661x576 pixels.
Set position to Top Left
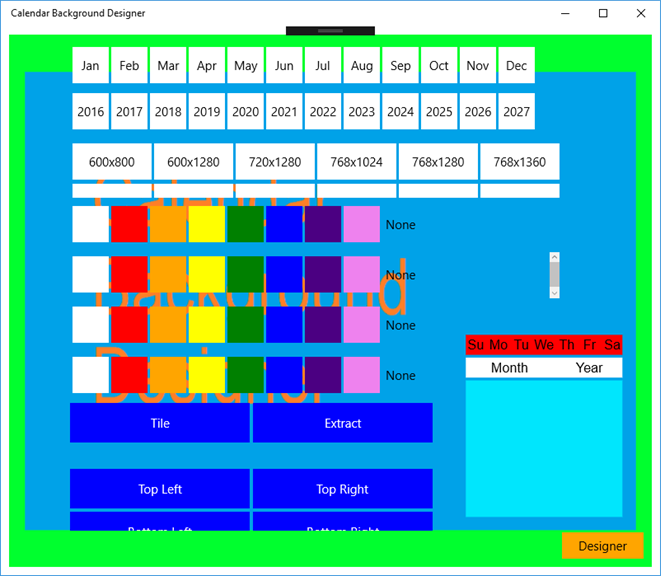160,489
